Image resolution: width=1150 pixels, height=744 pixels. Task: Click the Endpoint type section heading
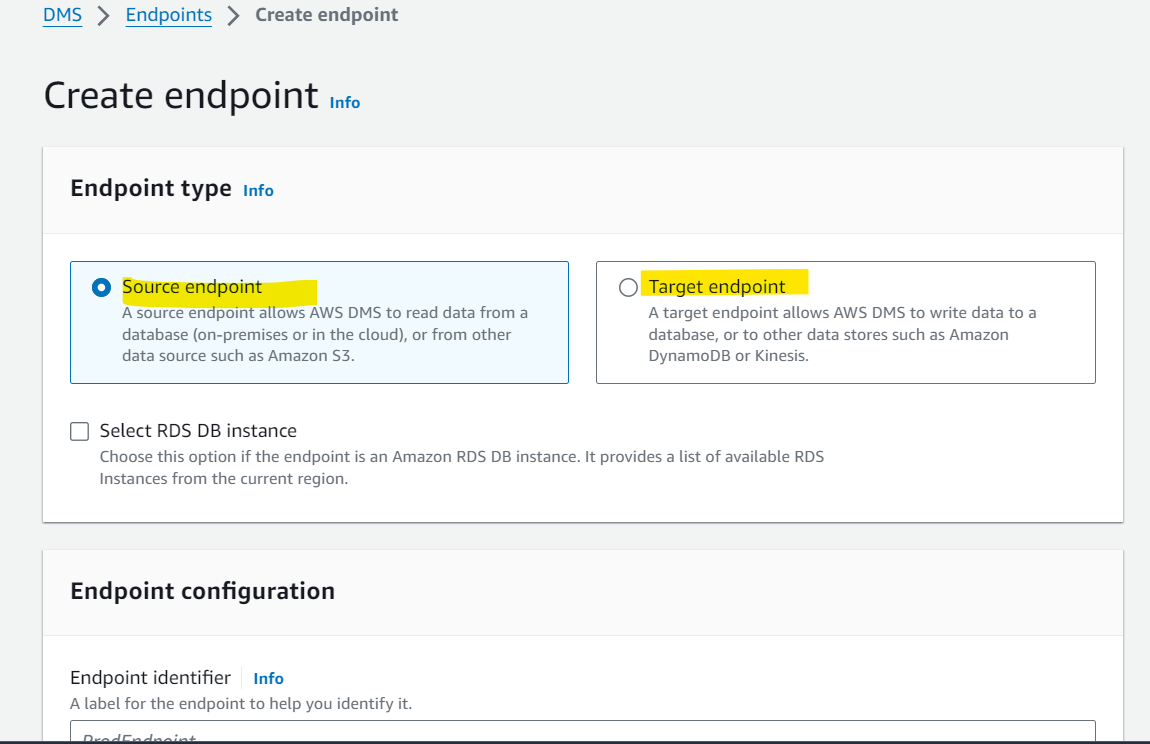click(x=151, y=189)
